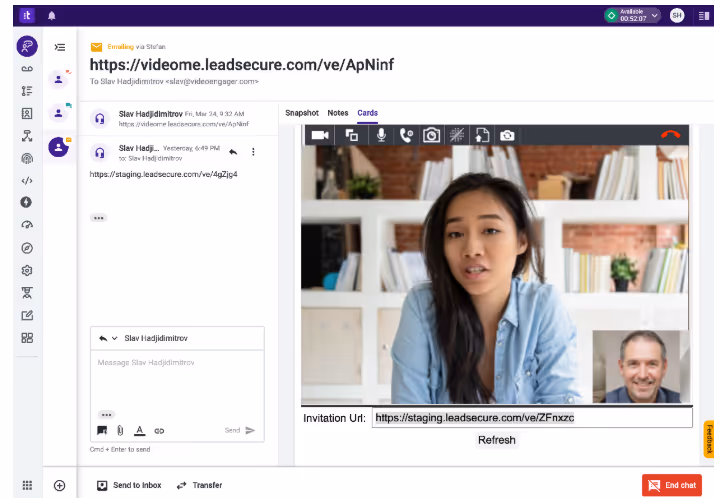
Task: Mute the microphone in video call
Action: click(382, 135)
